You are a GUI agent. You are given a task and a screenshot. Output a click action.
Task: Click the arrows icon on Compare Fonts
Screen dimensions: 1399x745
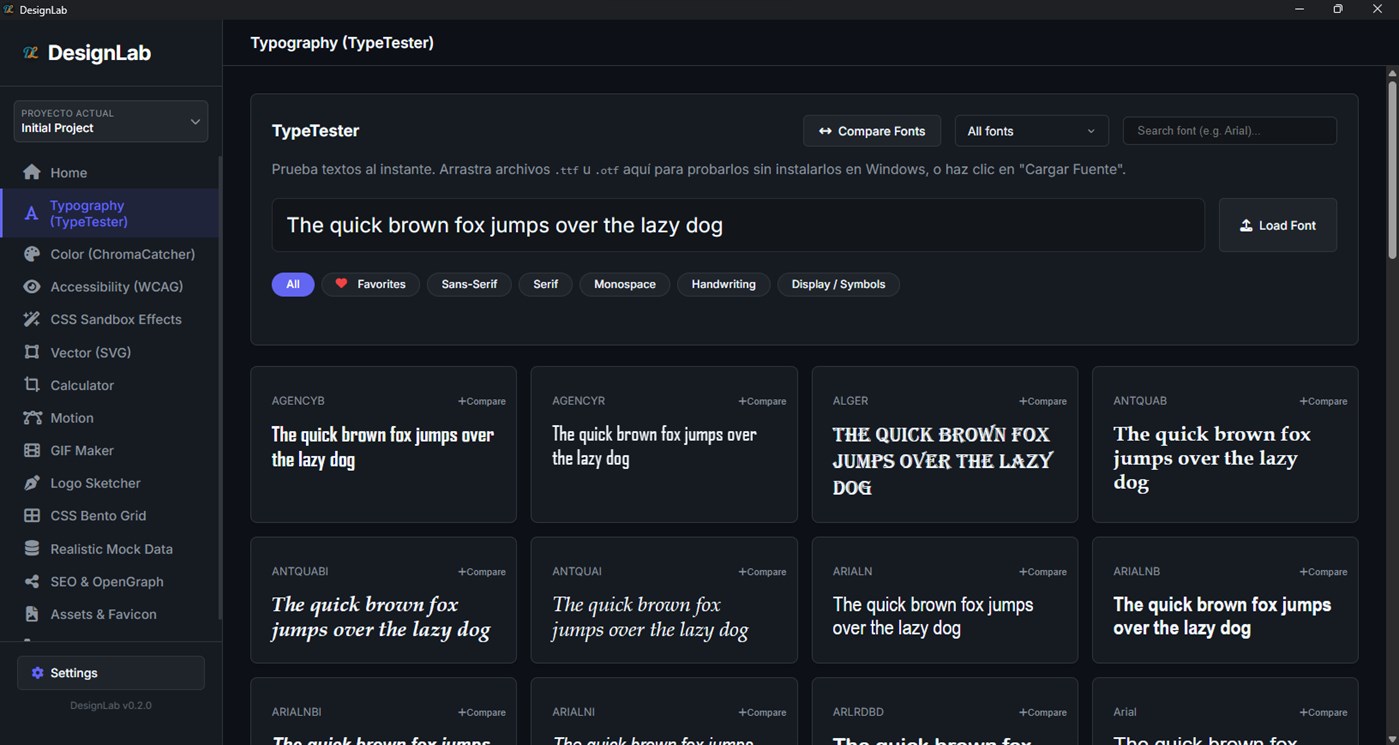(x=825, y=131)
